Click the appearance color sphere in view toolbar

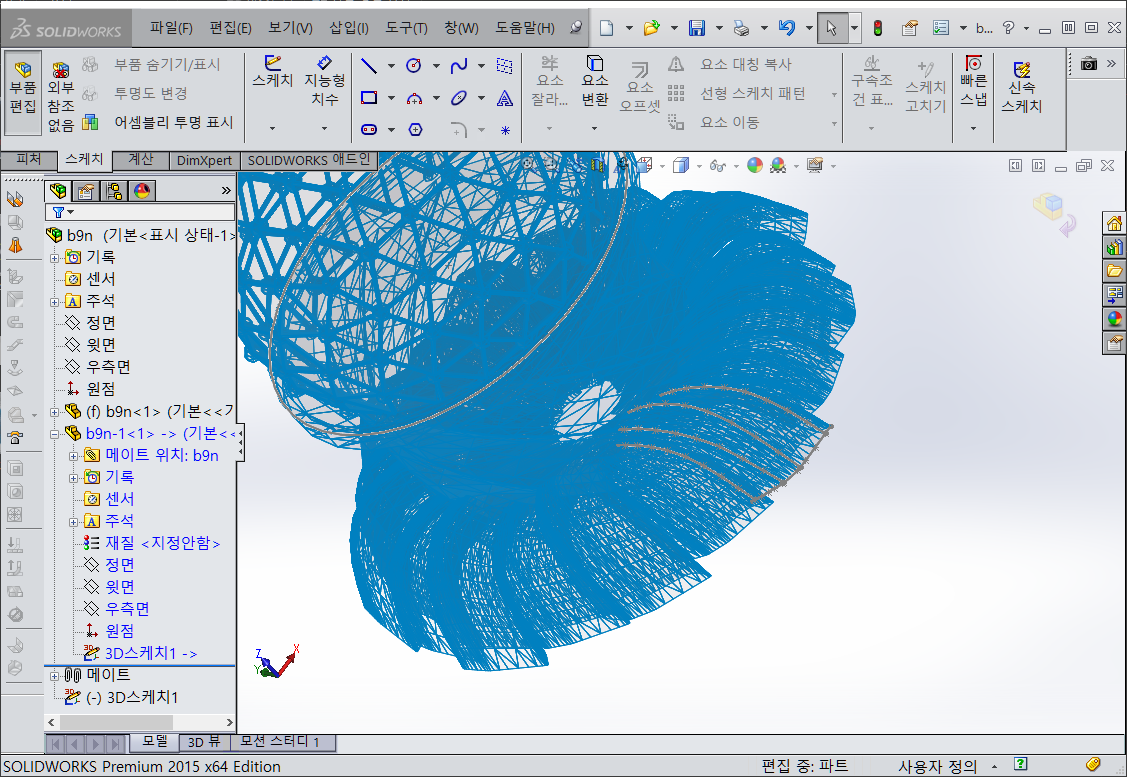[x=755, y=166]
